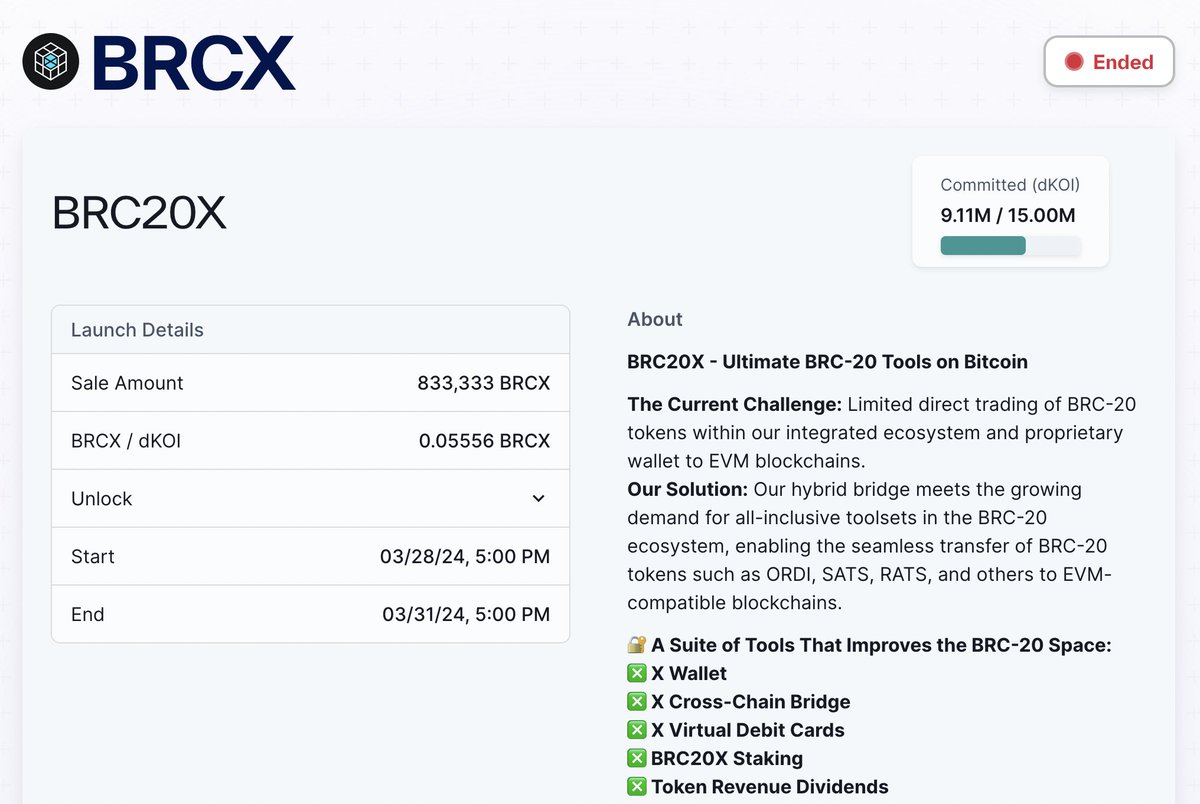Image resolution: width=1200 pixels, height=804 pixels.
Task: Select the start date 03/28/24, 5:00 PM
Action: pos(465,556)
